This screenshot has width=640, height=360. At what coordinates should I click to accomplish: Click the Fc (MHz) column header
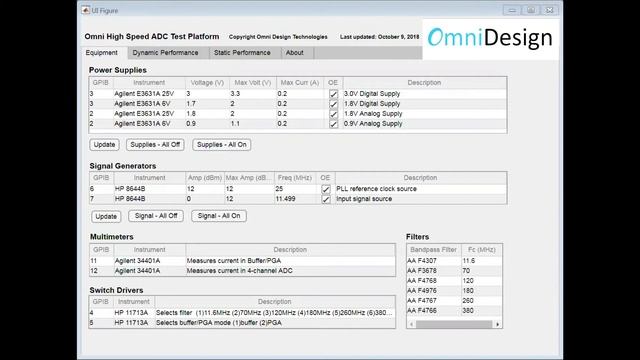click(x=482, y=249)
